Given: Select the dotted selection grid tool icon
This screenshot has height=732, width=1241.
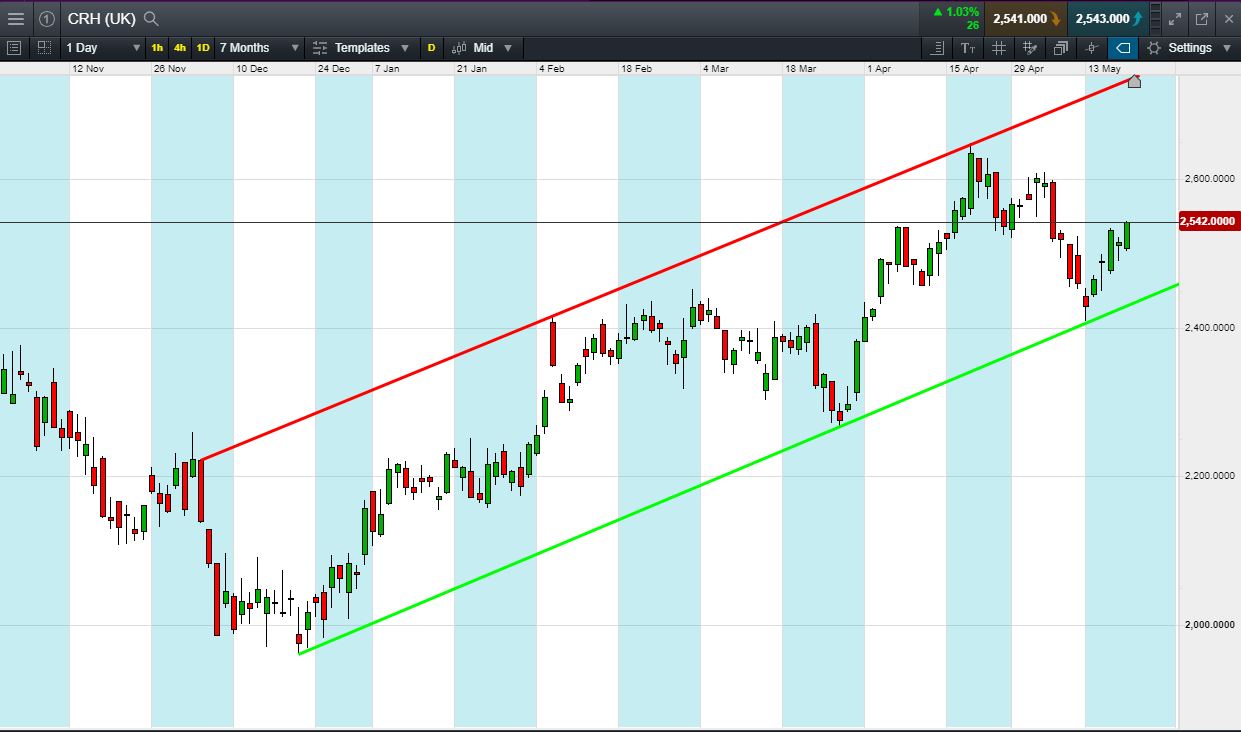Looking at the screenshot, I should 44,47.
